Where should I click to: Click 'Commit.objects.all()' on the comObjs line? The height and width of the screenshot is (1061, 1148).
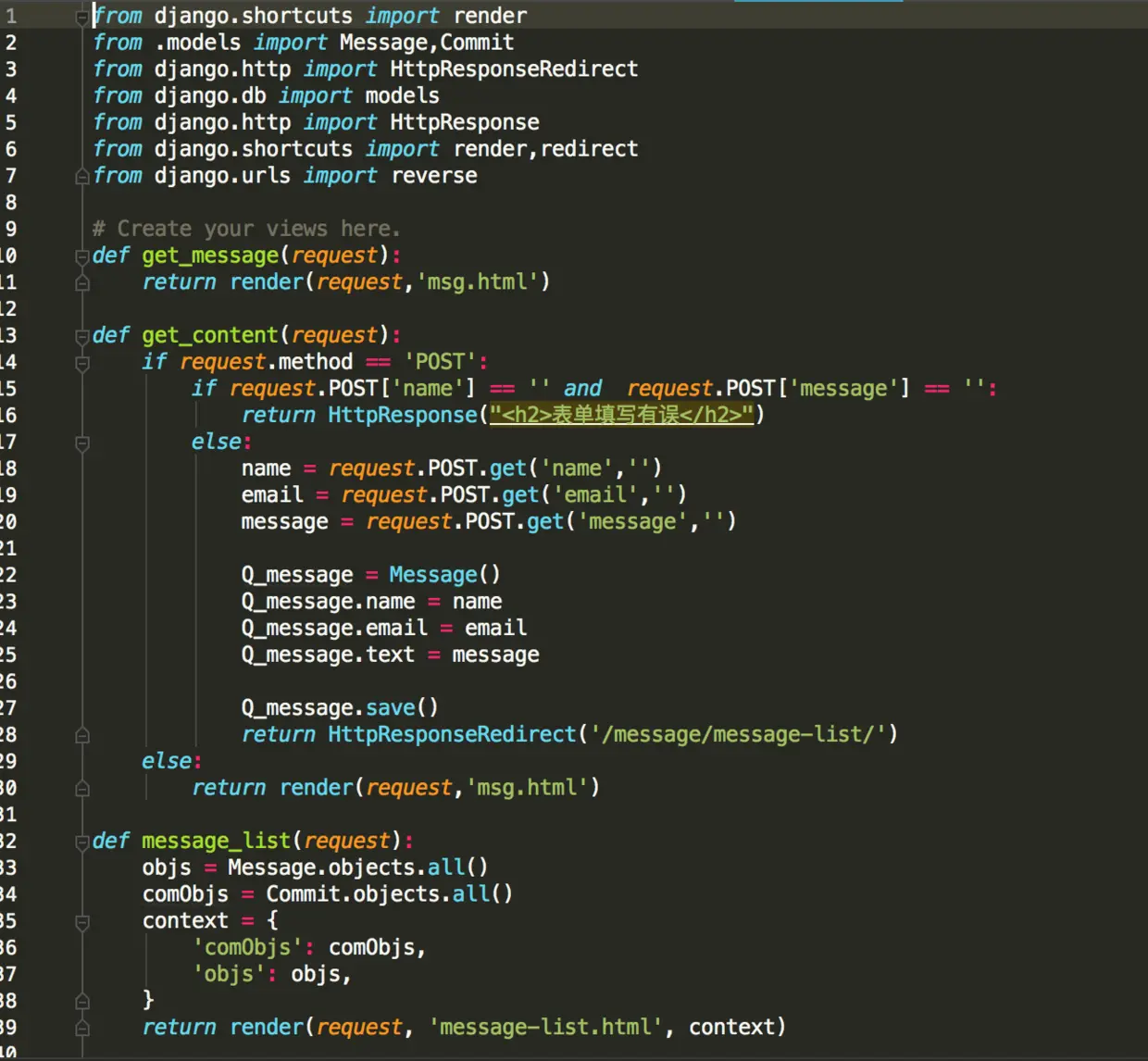pyautogui.click(x=390, y=894)
